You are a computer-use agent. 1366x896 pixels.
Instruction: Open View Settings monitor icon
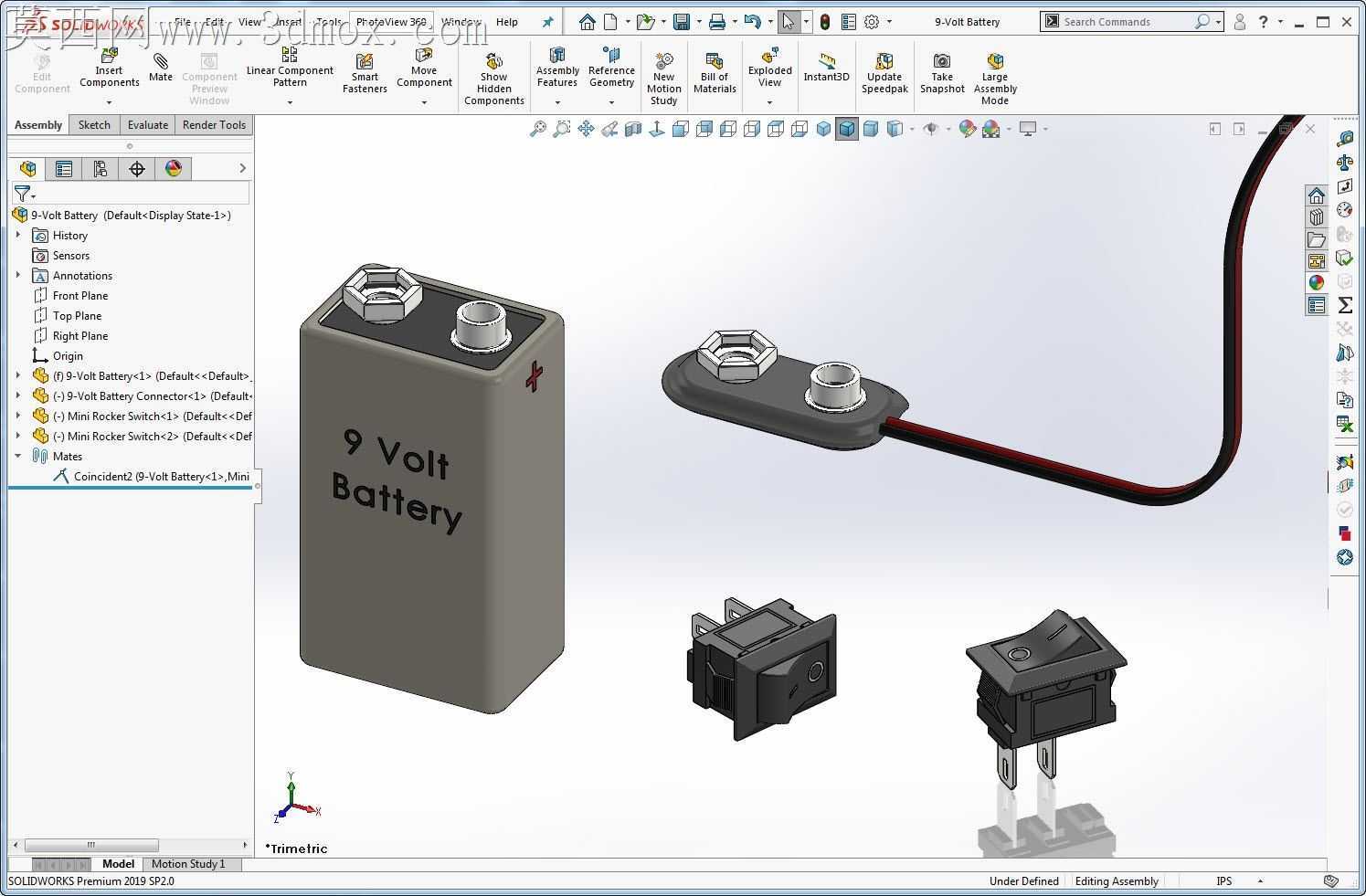click(x=1028, y=129)
